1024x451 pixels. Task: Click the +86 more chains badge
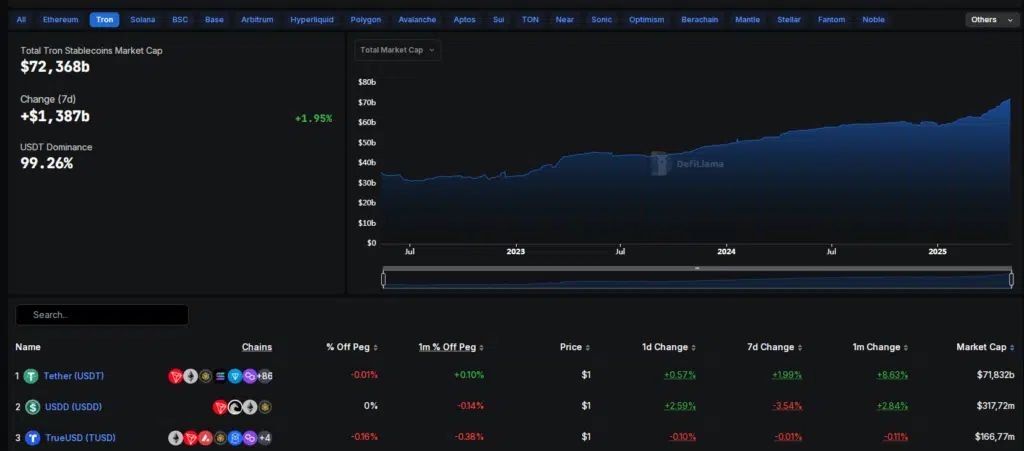(264, 376)
